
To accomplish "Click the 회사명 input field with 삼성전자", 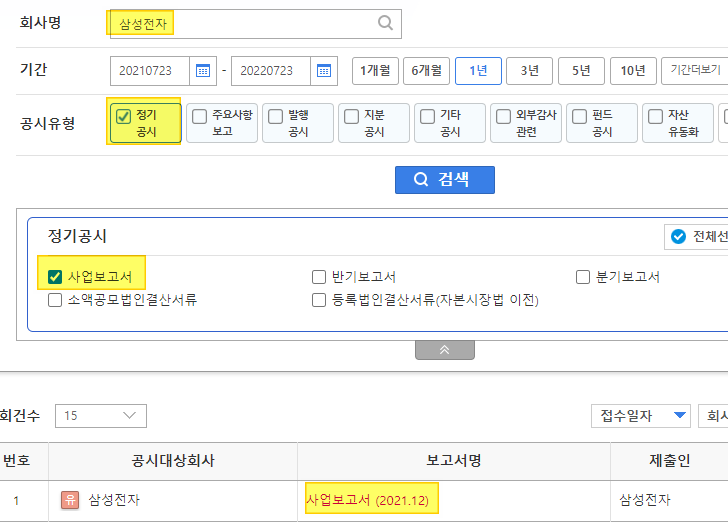I will point(256,23).
